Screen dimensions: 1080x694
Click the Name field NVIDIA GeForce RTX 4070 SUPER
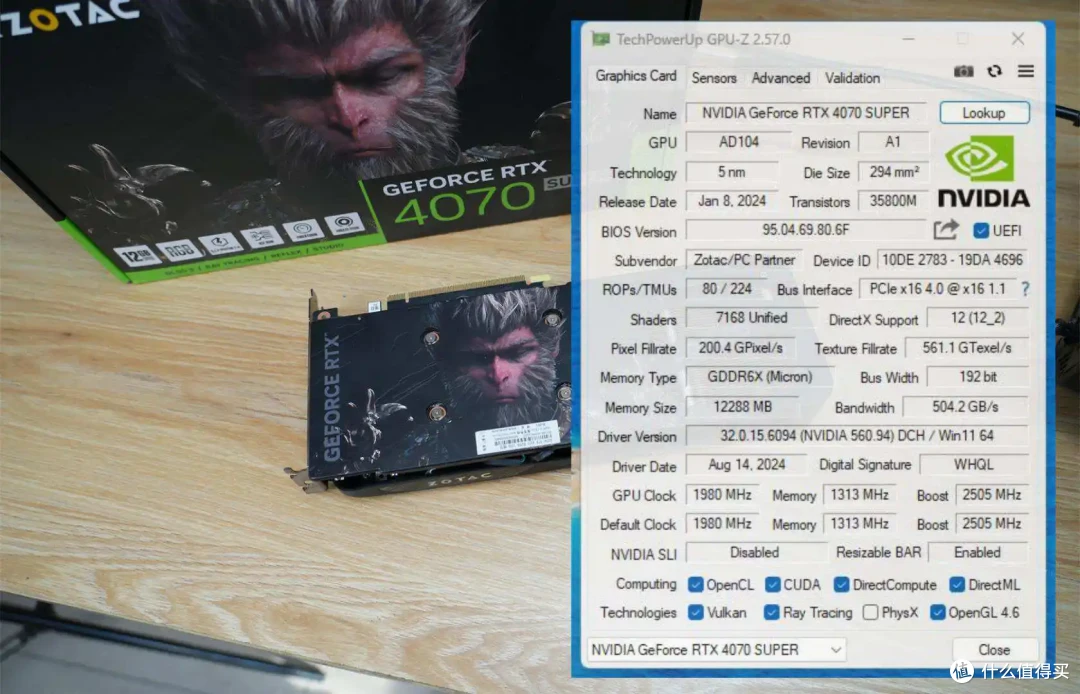pos(806,113)
